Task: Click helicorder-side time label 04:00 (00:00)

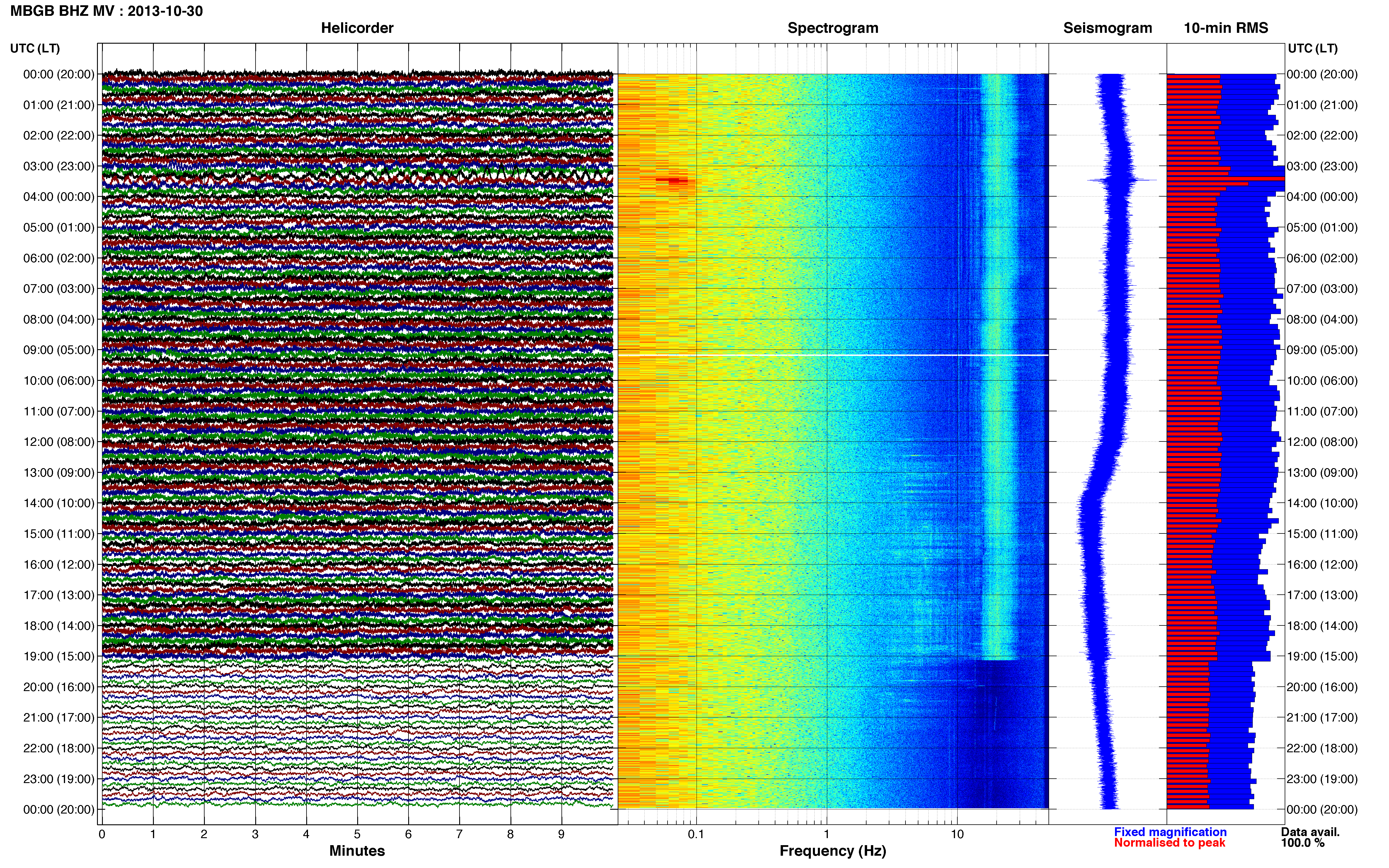Action: coord(59,197)
